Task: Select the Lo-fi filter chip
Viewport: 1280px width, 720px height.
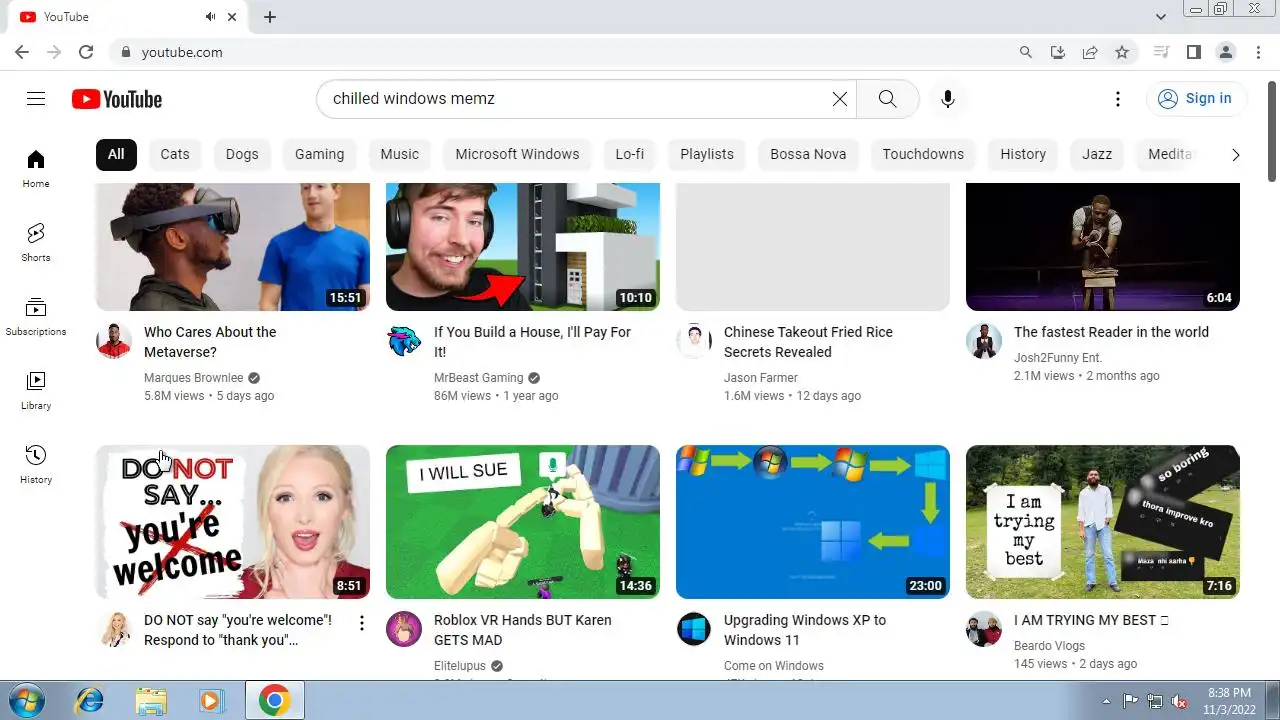Action: (629, 154)
